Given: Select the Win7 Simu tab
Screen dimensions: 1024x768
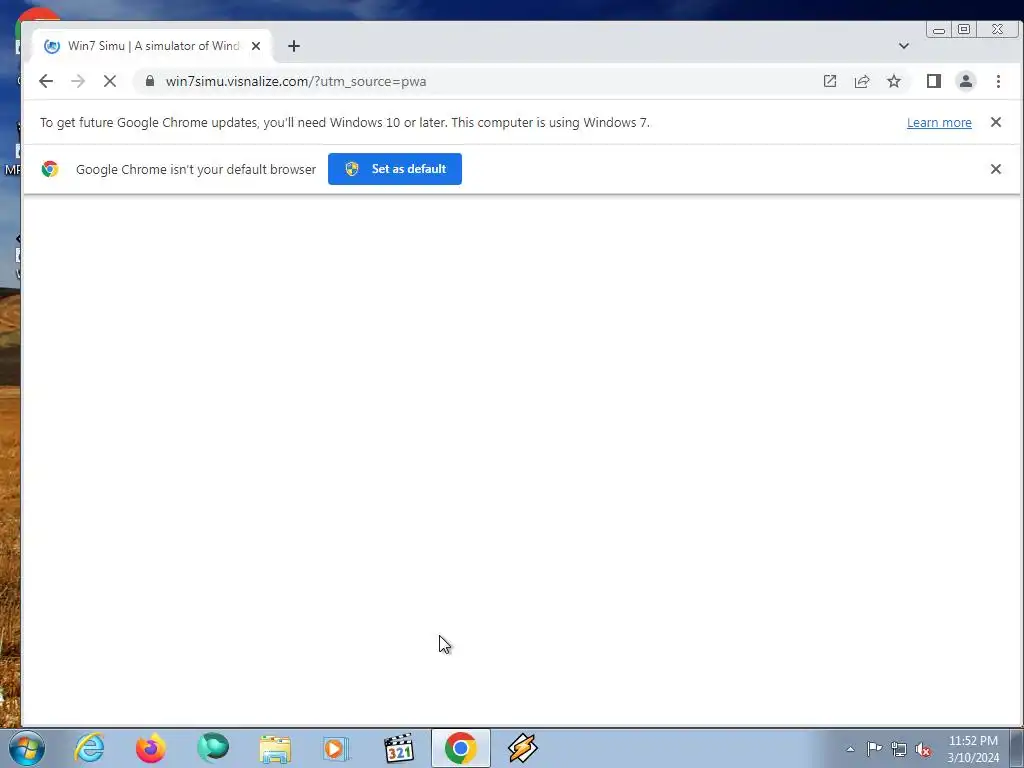Looking at the screenshot, I should [x=152, y=46].
